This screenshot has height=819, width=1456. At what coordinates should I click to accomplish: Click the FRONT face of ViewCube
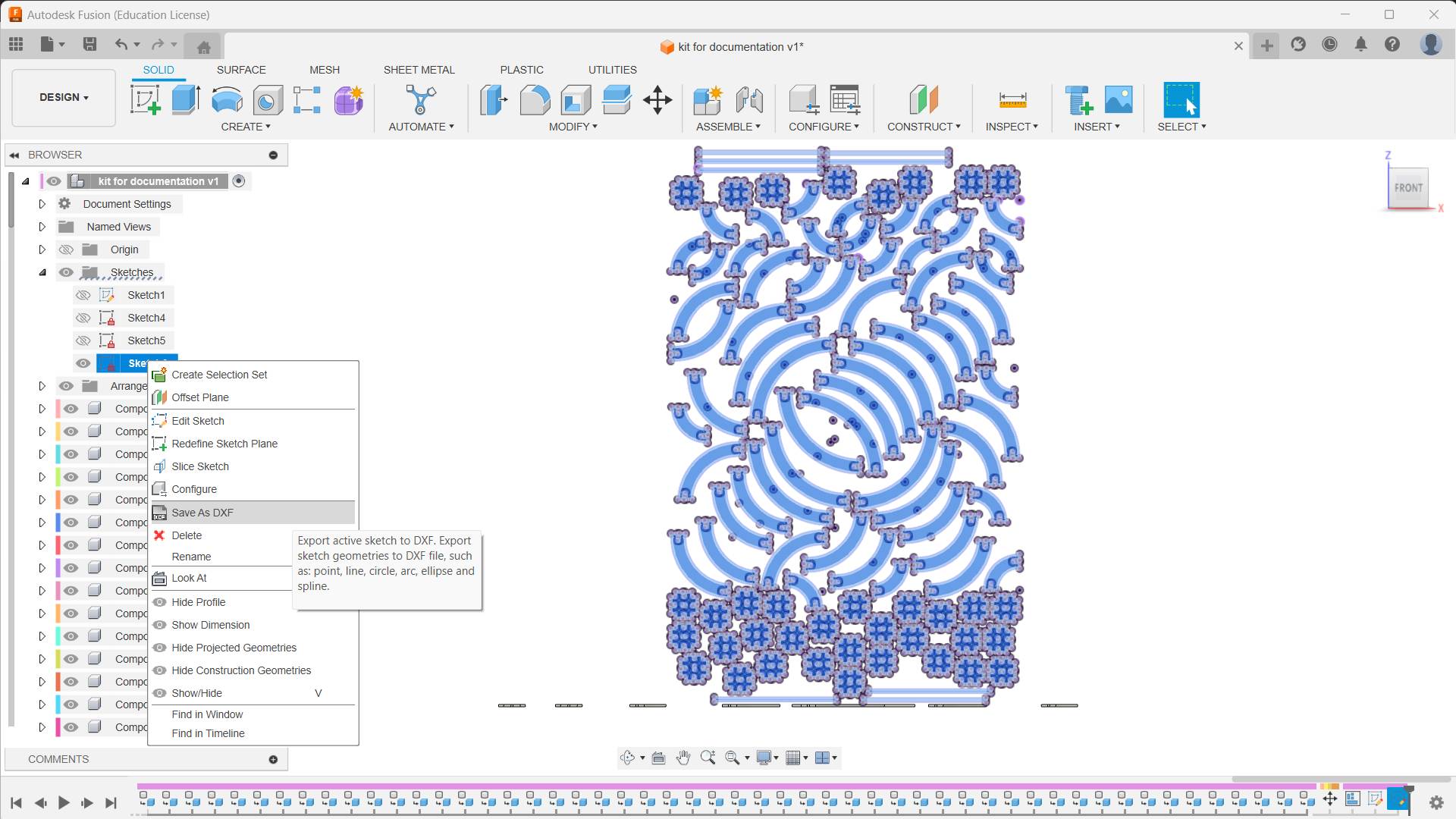(x=1408, y=187)
